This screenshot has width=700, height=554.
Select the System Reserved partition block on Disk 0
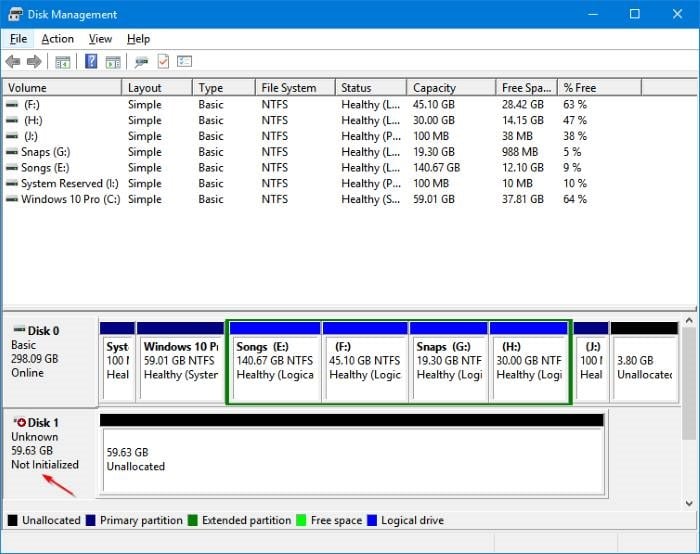tap(117, 361)
